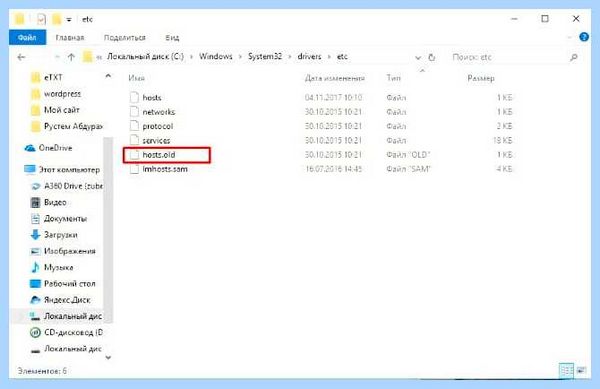This screenshot has width=600, height=389.
Task: Switch to the Вид tab
Action: 172,37
